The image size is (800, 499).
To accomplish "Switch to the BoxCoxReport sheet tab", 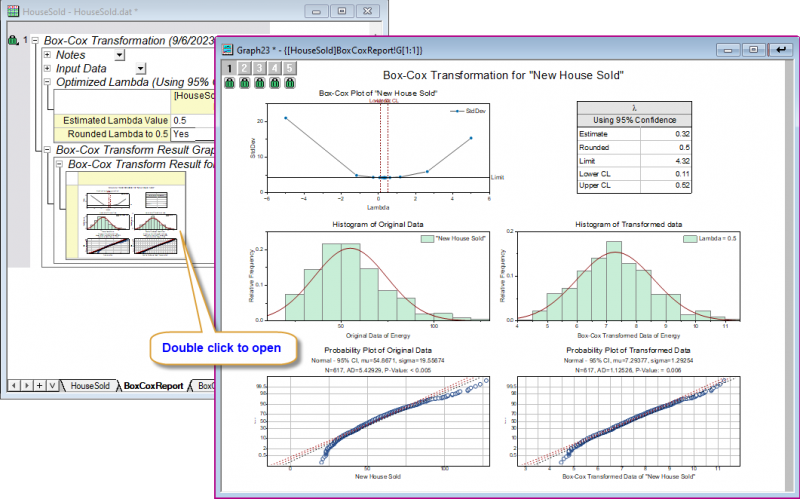I will tap(153, 386).
